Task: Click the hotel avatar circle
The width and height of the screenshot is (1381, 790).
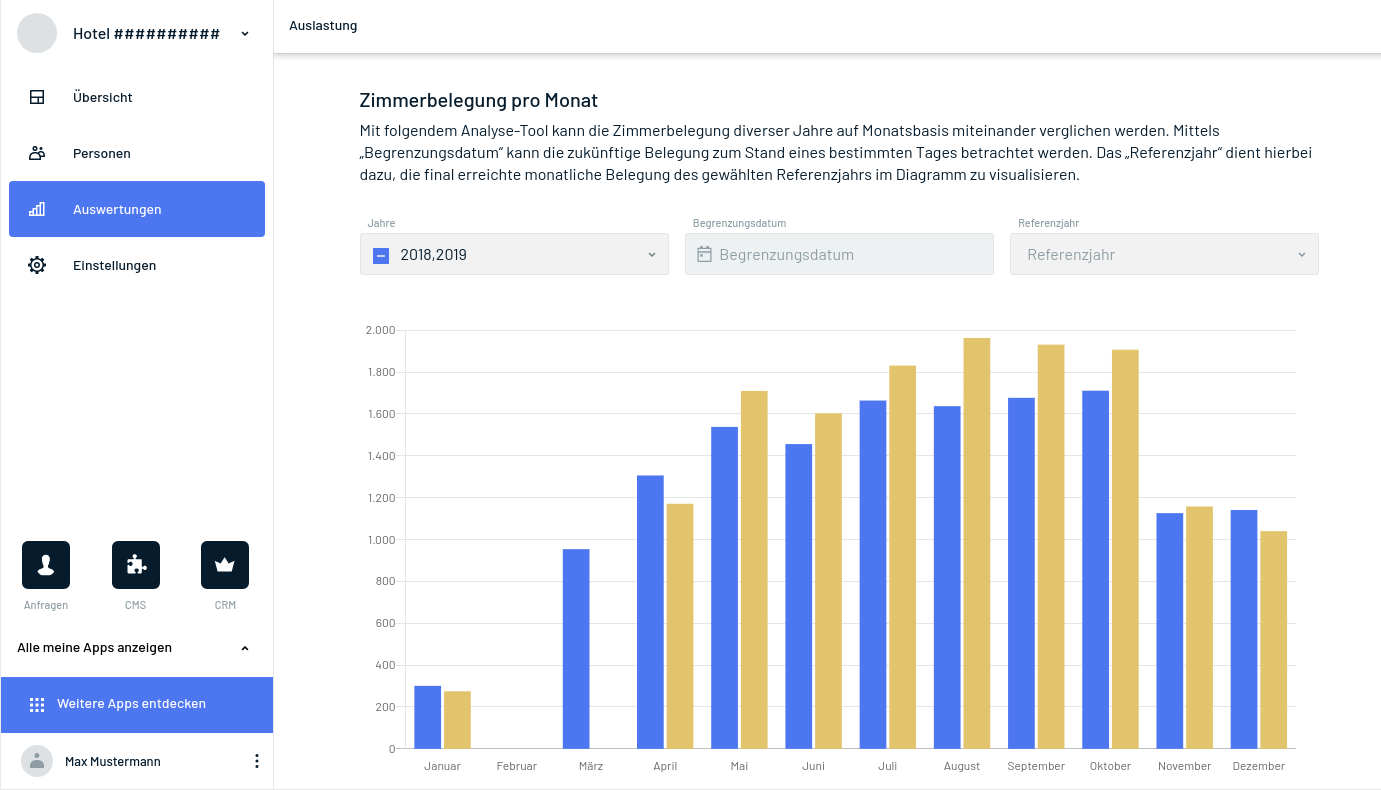Action: pyautogui.click(x=37, y=34)
